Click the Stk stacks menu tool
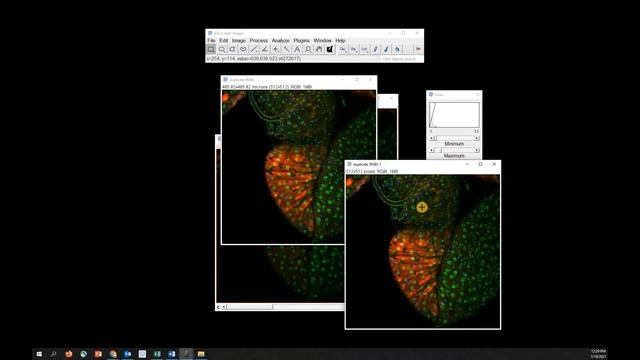This screenshot has height=360, width=640. point(354,49)
